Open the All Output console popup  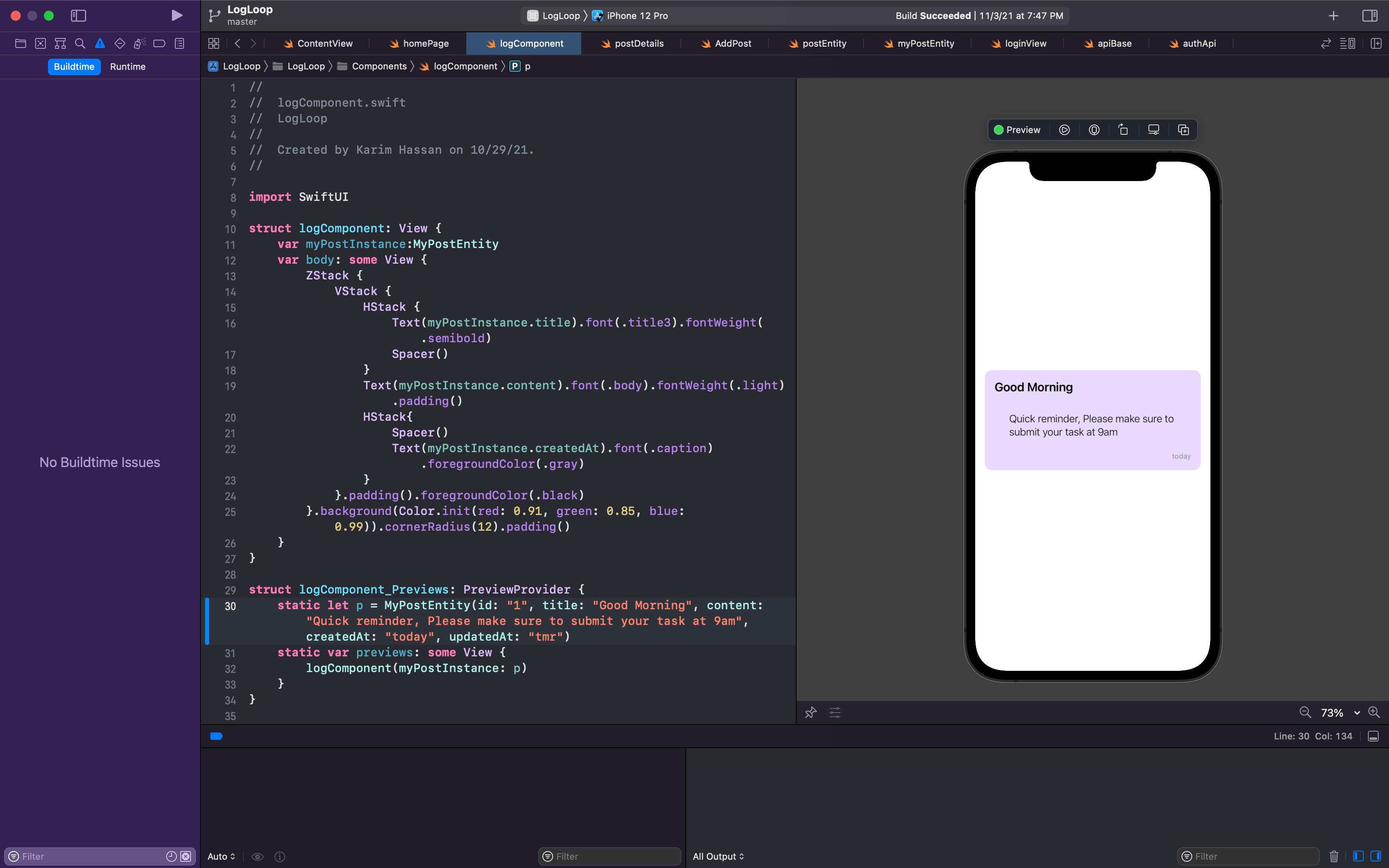point(718,856)
